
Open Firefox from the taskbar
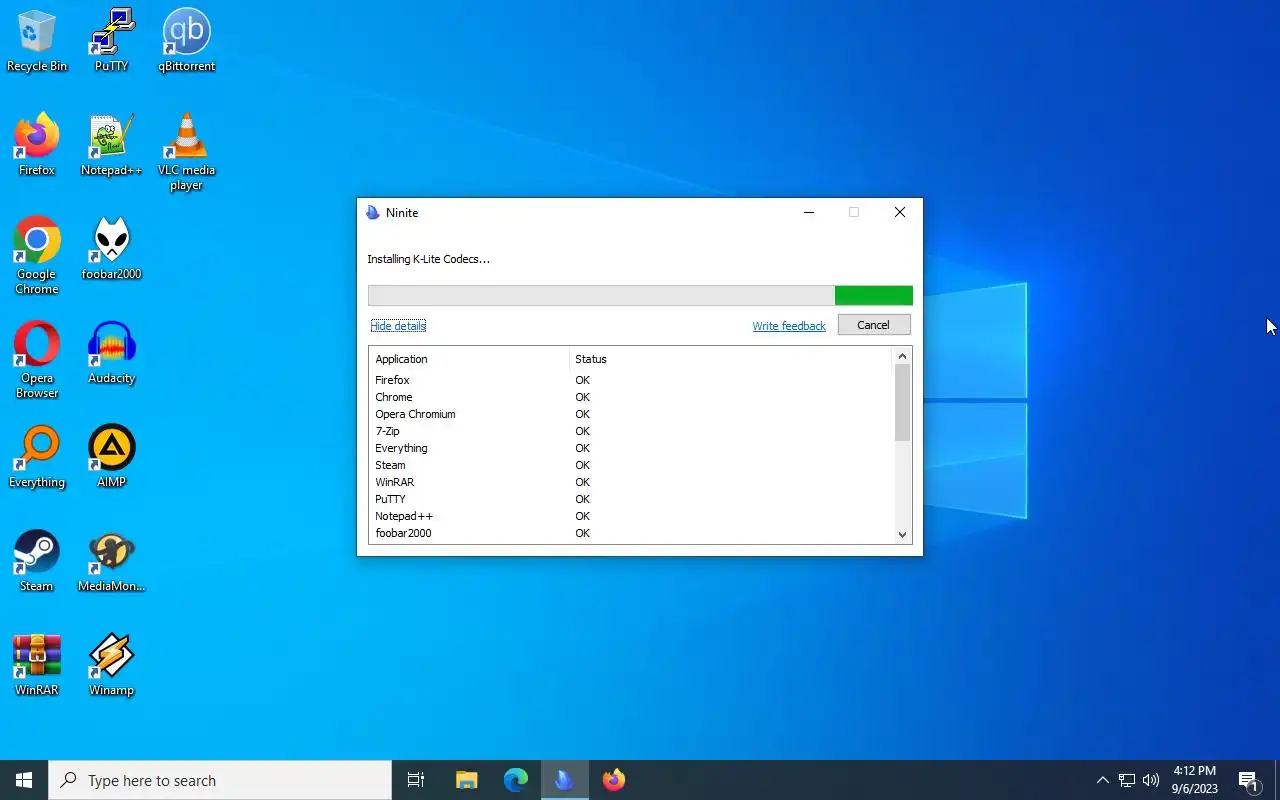(x=613, y=780)
